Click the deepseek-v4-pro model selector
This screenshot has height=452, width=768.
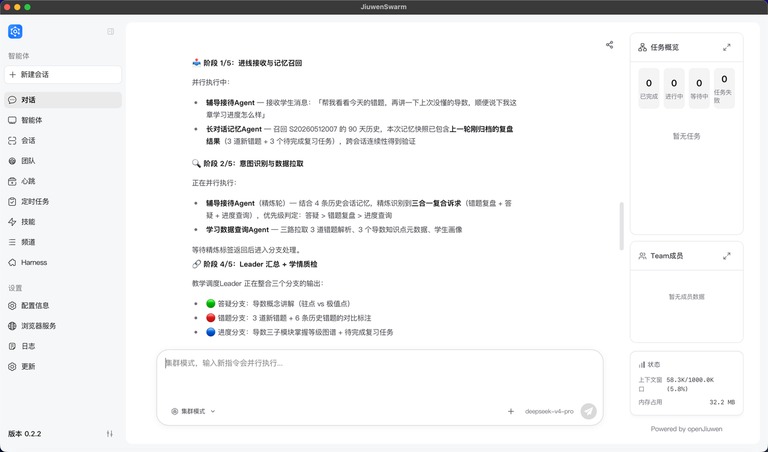[x=549, y=411]
